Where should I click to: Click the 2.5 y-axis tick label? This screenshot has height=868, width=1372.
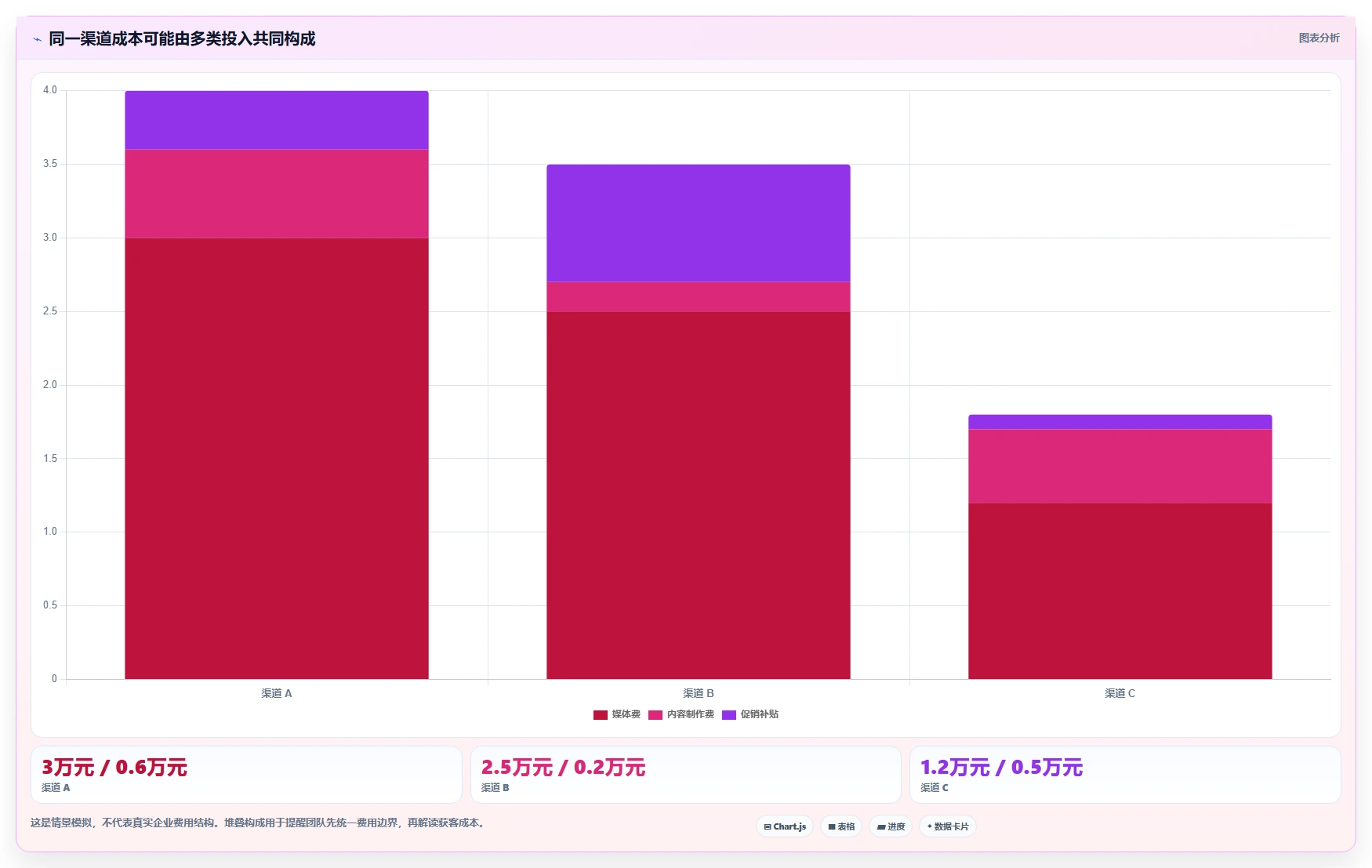pos(50,311)
